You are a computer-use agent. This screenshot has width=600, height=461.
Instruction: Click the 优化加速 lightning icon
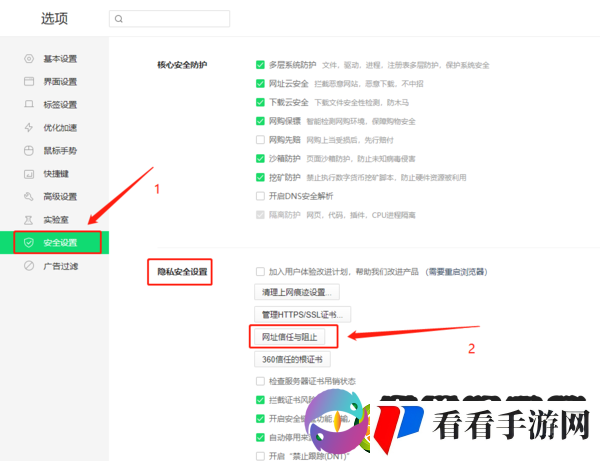coord(29,127)
